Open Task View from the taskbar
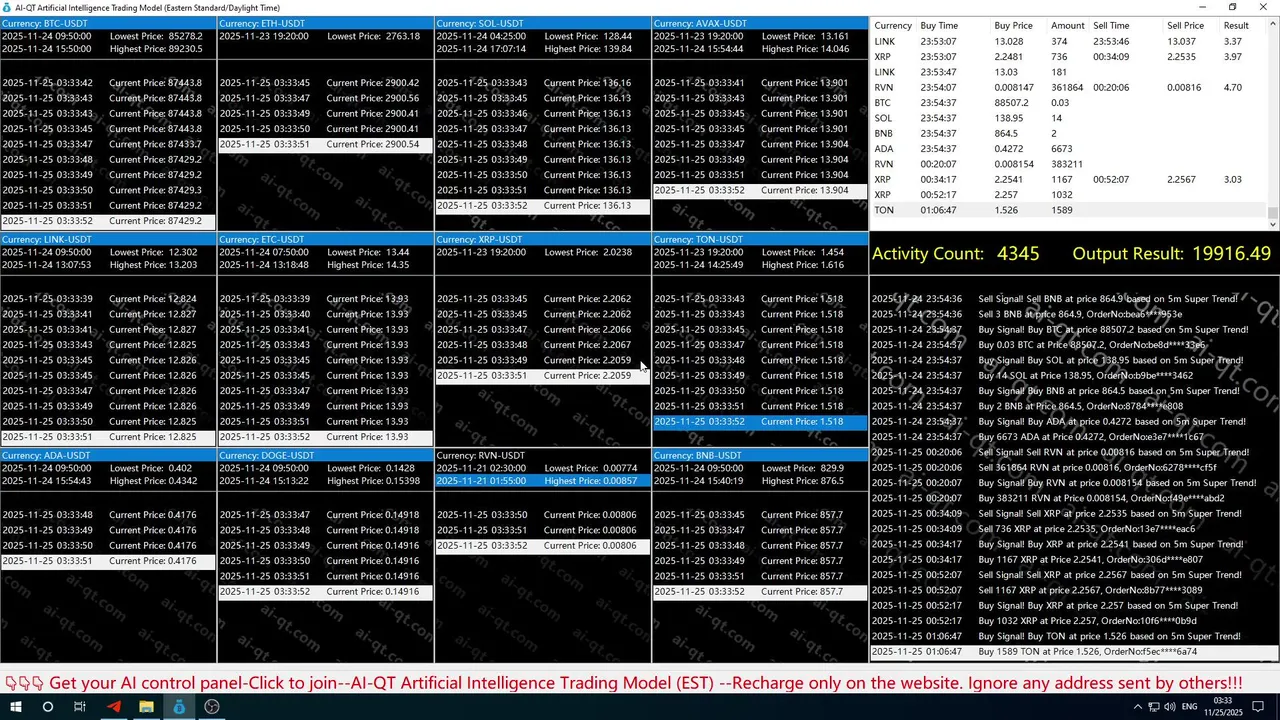 click(80, 706)
